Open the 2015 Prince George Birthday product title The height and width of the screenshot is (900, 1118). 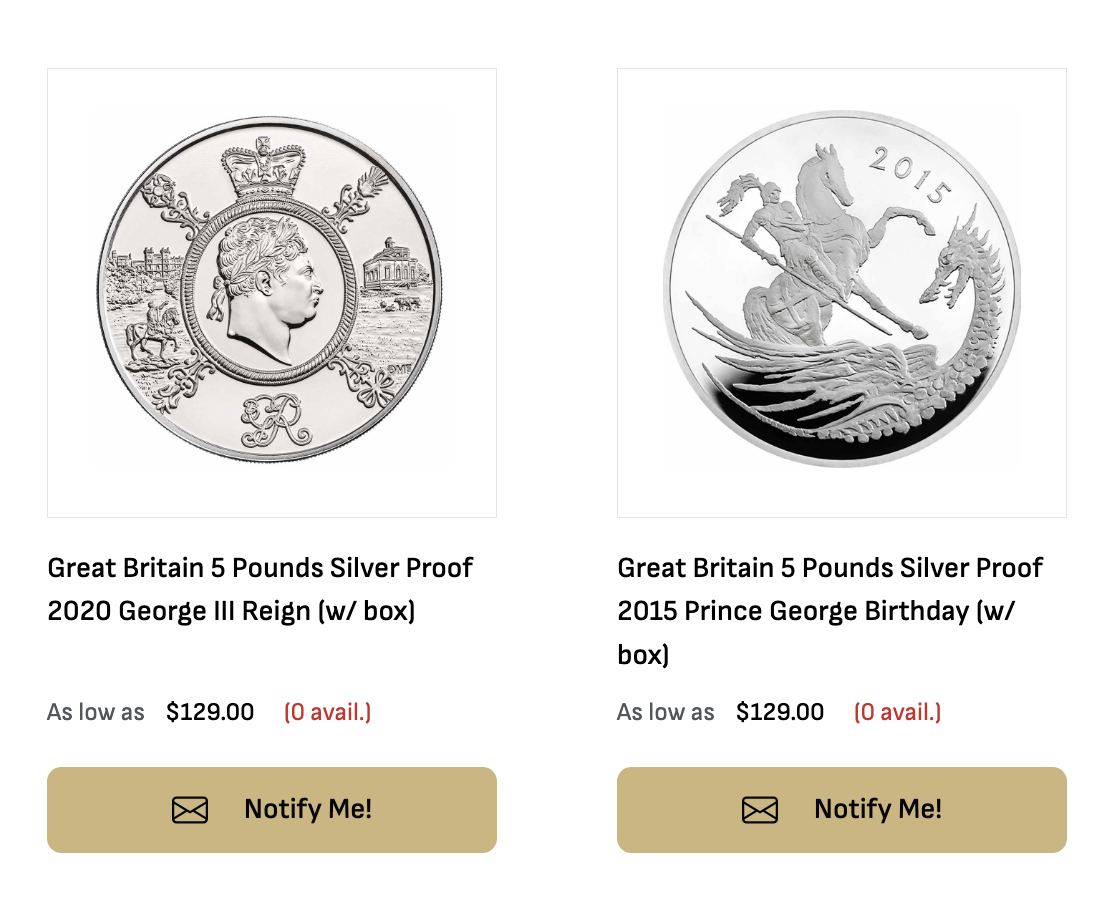[x=830, y=610]
